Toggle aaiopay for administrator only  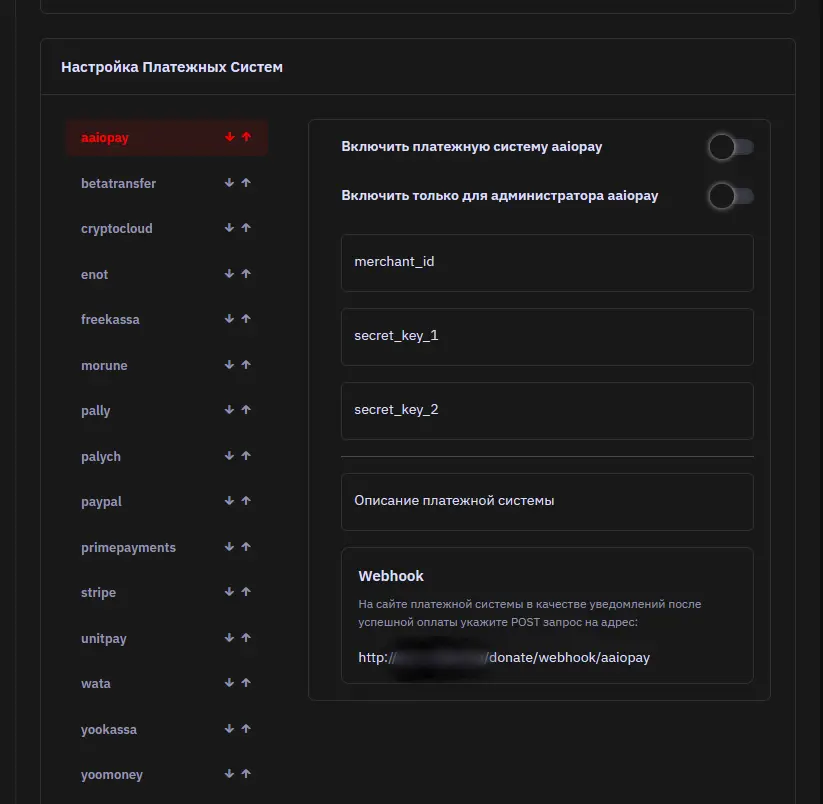tap(730, 197)
